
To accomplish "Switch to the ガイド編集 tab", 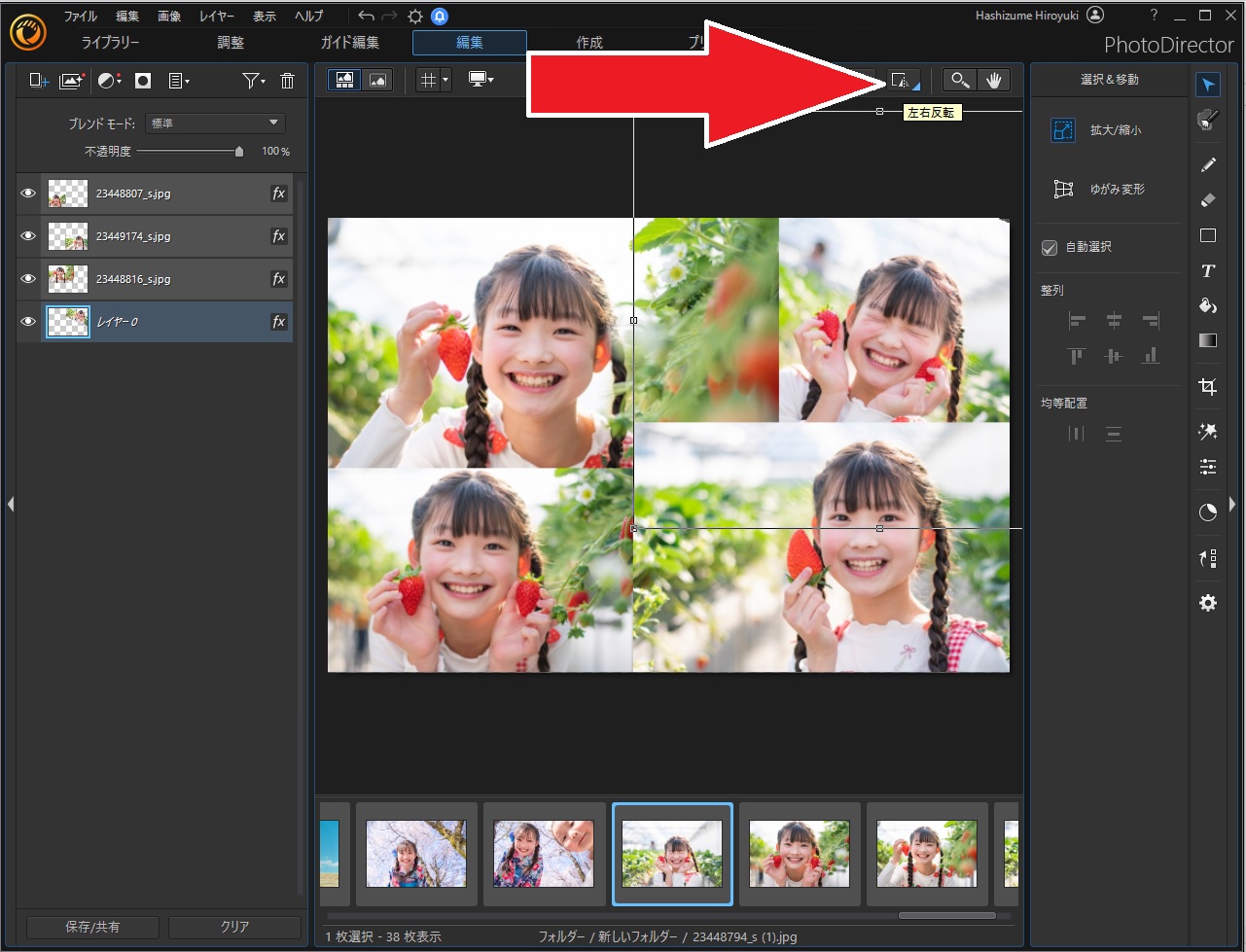I will 350,43.
